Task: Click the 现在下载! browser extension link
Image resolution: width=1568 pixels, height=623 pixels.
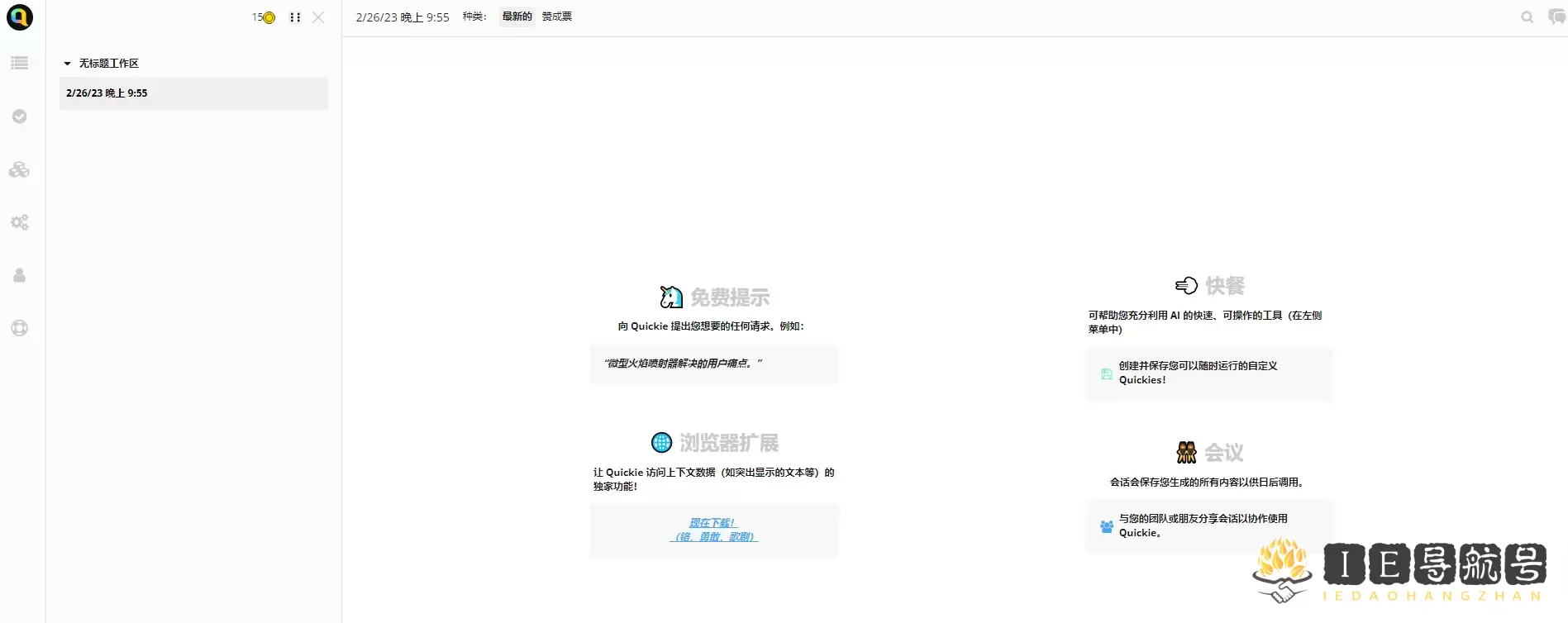Action: tap(713, 523)
